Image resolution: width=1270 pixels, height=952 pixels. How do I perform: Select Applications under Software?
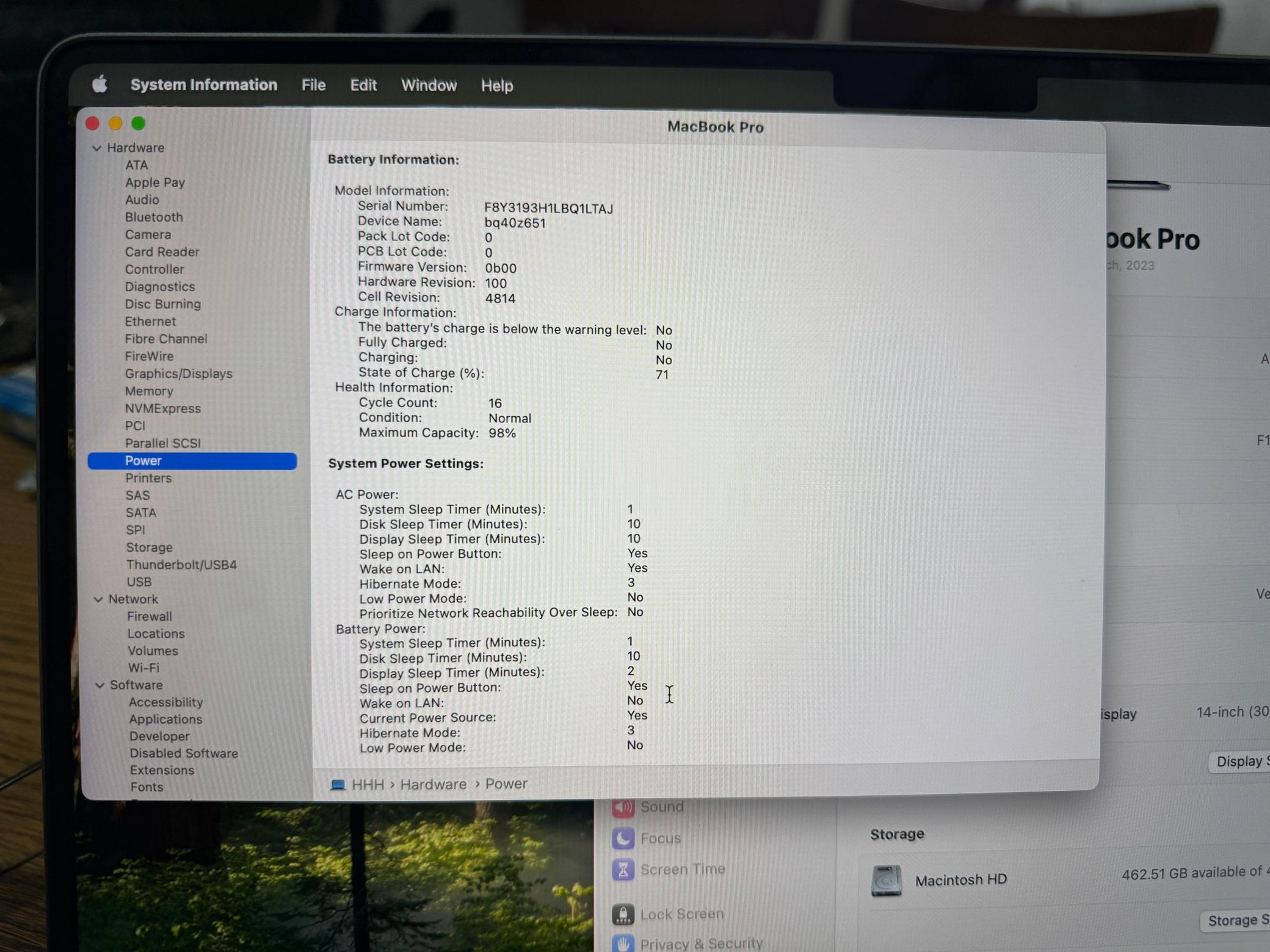click(165, 719)
